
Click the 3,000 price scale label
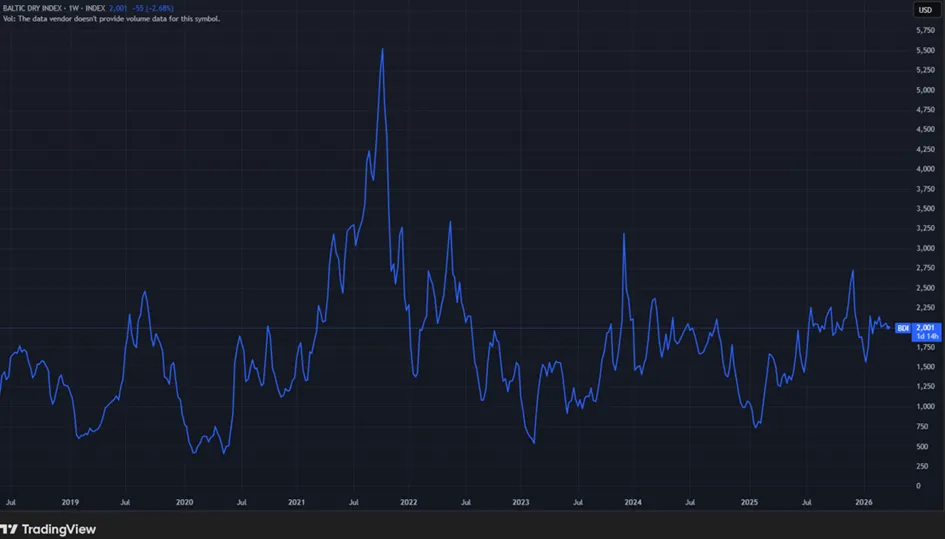click(x=925, y=248)
